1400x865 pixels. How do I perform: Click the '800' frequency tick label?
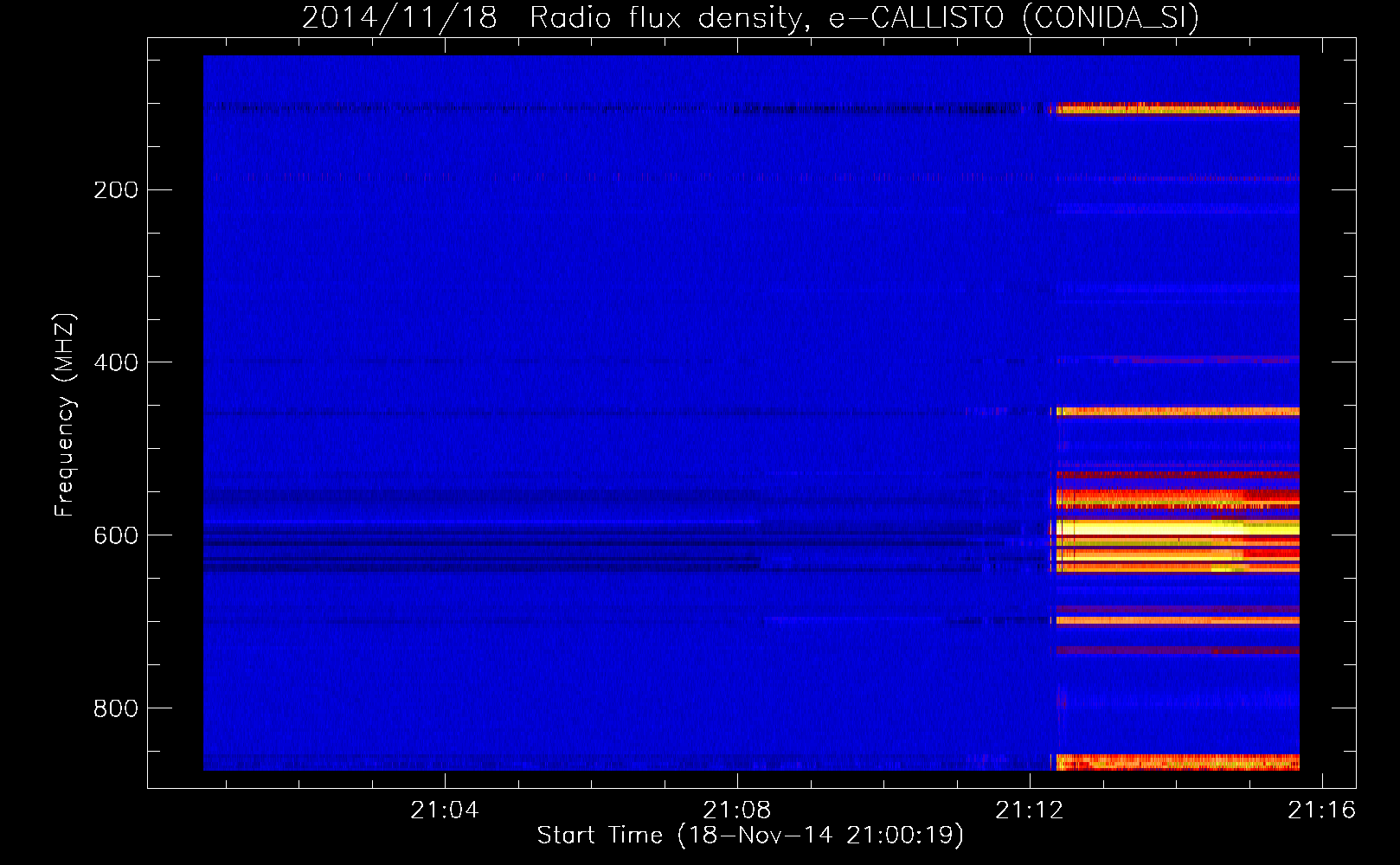[x=116, y=708]
